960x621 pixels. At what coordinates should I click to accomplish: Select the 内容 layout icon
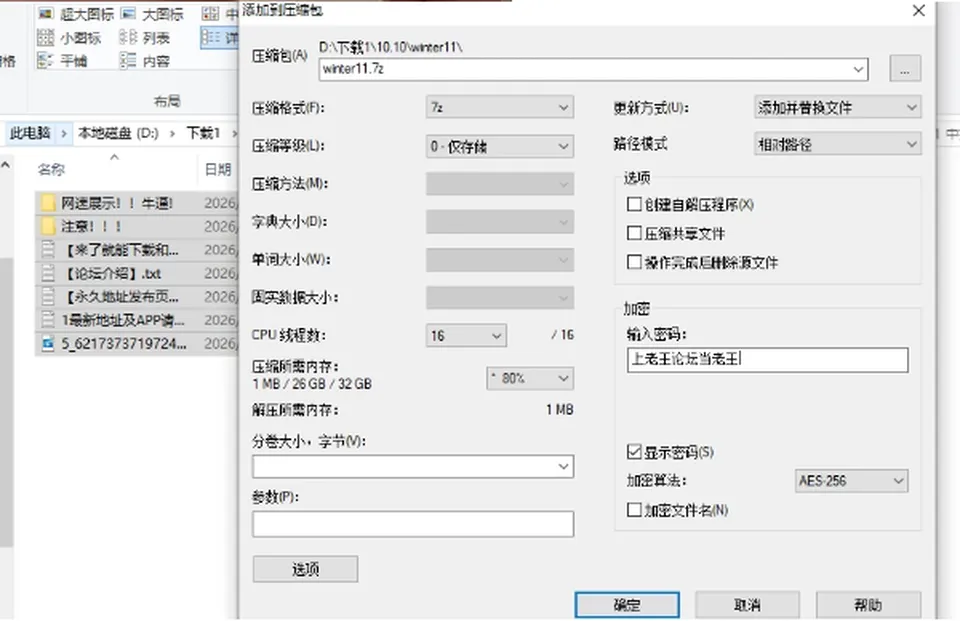pyautogui.click(x=128, y=60)
